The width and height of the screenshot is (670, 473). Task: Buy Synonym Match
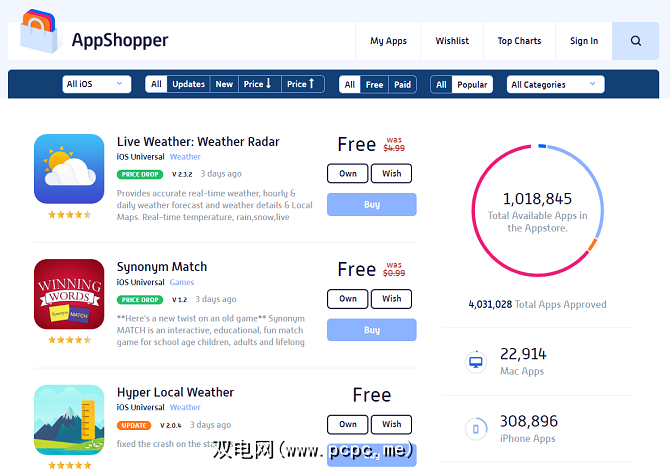pos(372,330)
